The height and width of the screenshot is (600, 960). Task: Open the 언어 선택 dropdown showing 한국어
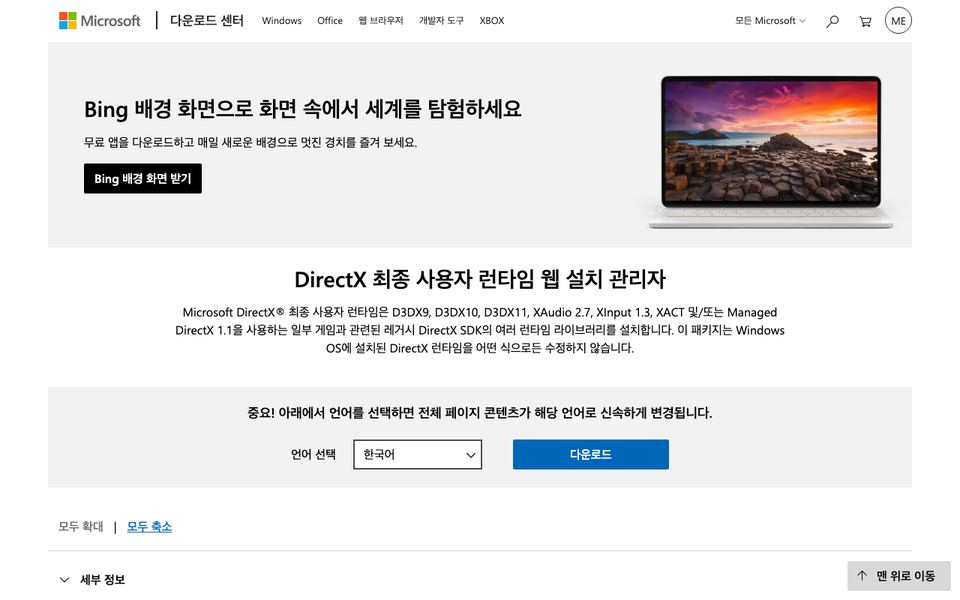pos(418,454)
